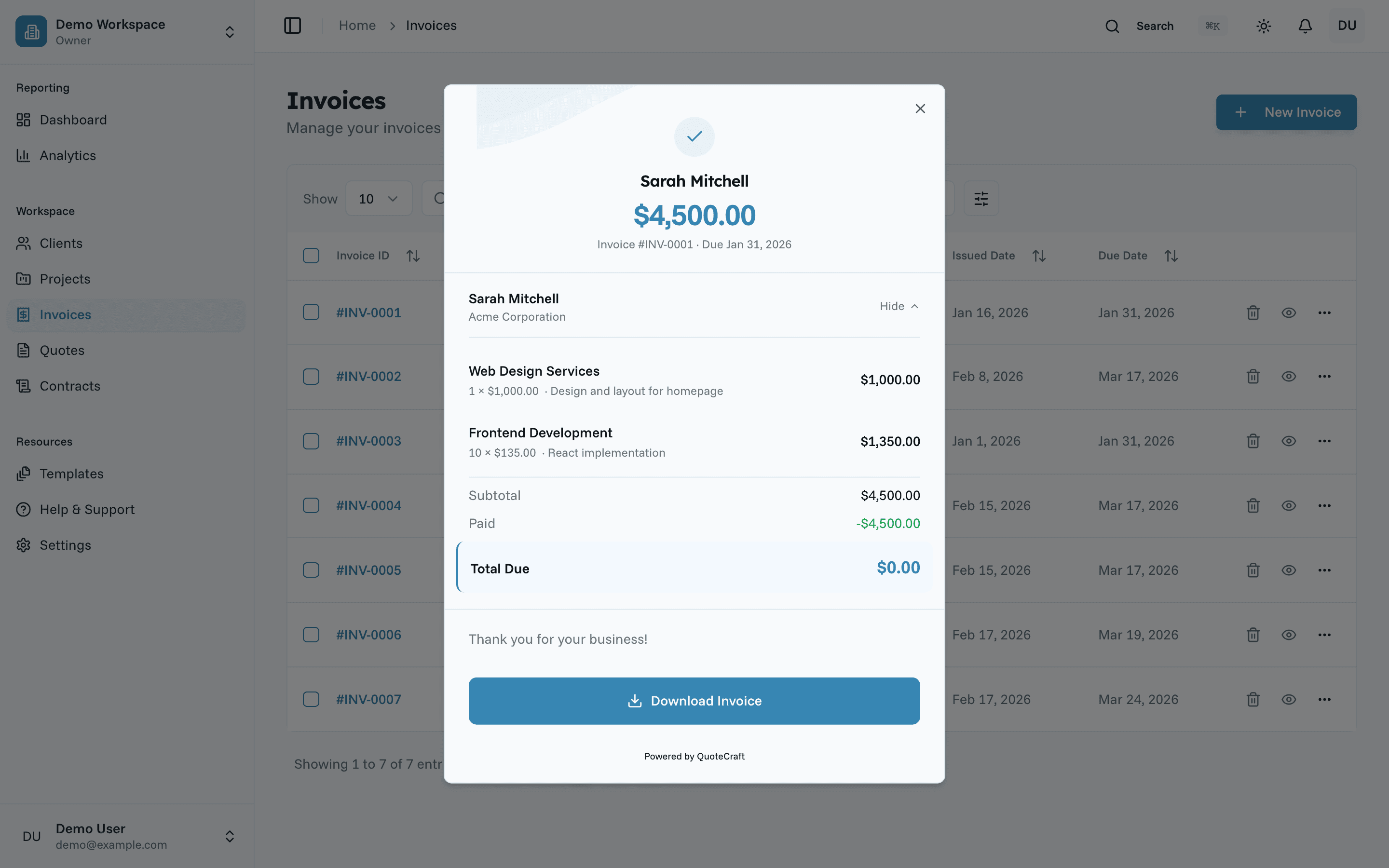1389x868 pixels.
Task: Open Dashboard from the sidebar menu
Action: (x=73, y=120)
